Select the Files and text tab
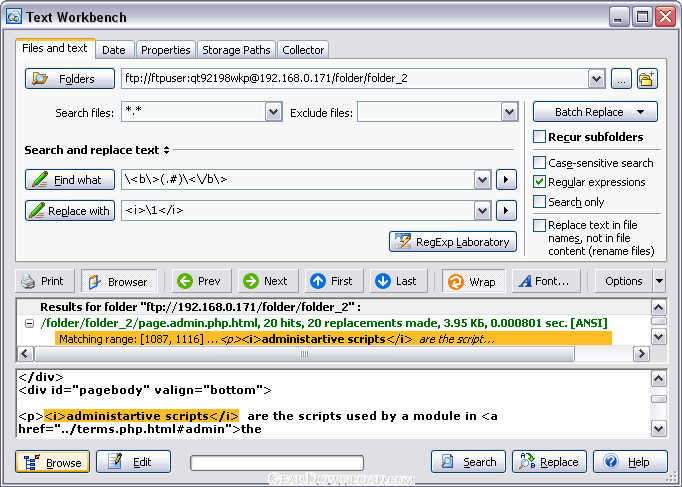 click(x=55, y=48)
